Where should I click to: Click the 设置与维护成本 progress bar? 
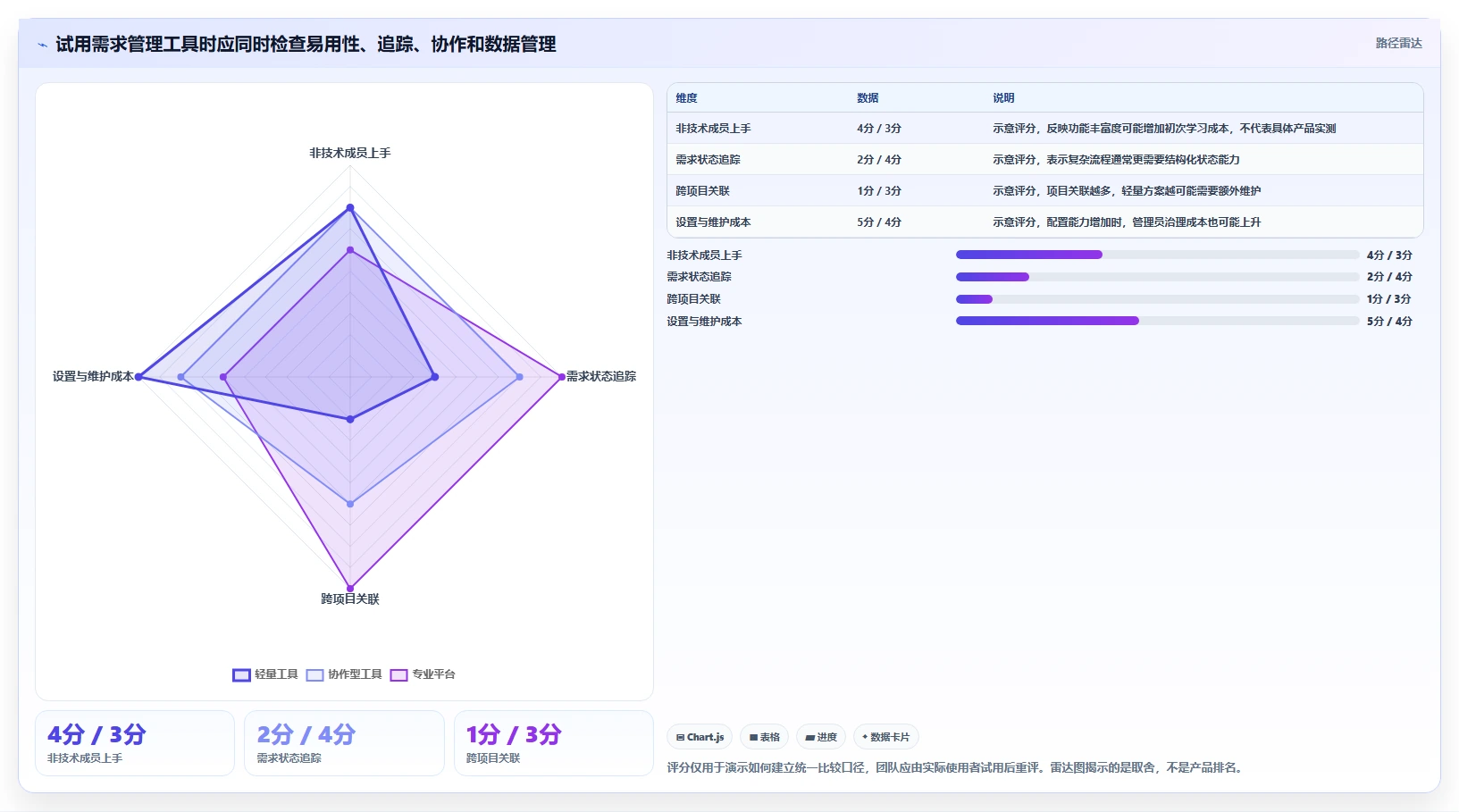click(x=1157, y=321)
